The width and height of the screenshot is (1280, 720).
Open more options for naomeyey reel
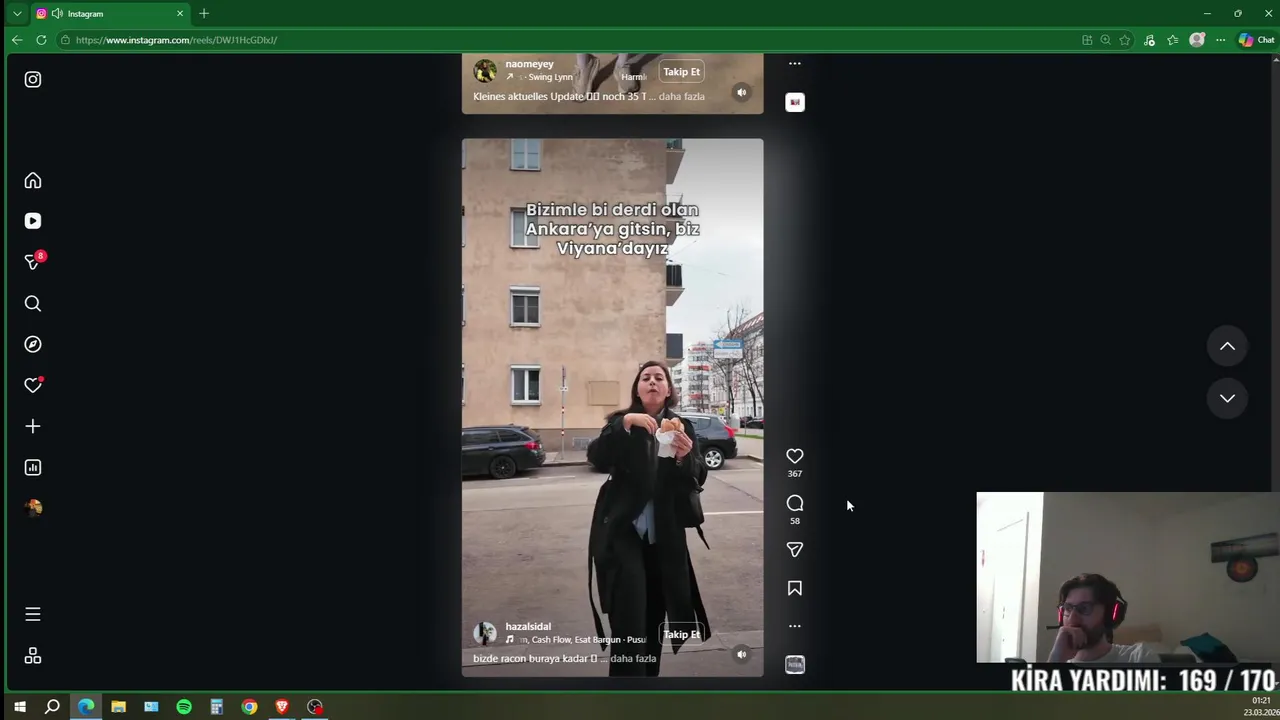pos(795,63)
